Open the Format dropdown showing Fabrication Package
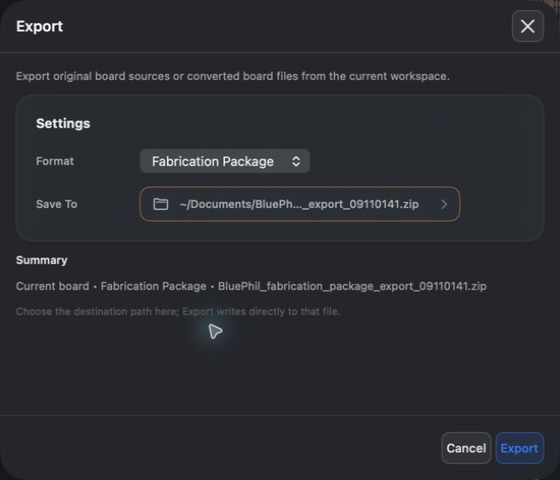This screenshot has height=480, width=560. (x=225, y=161)
